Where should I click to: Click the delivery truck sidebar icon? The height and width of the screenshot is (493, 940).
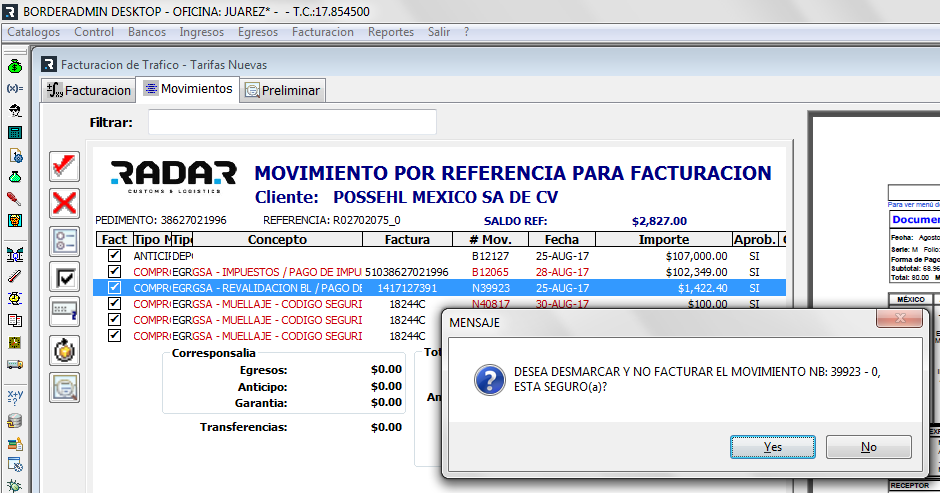[x=15, y=364]
